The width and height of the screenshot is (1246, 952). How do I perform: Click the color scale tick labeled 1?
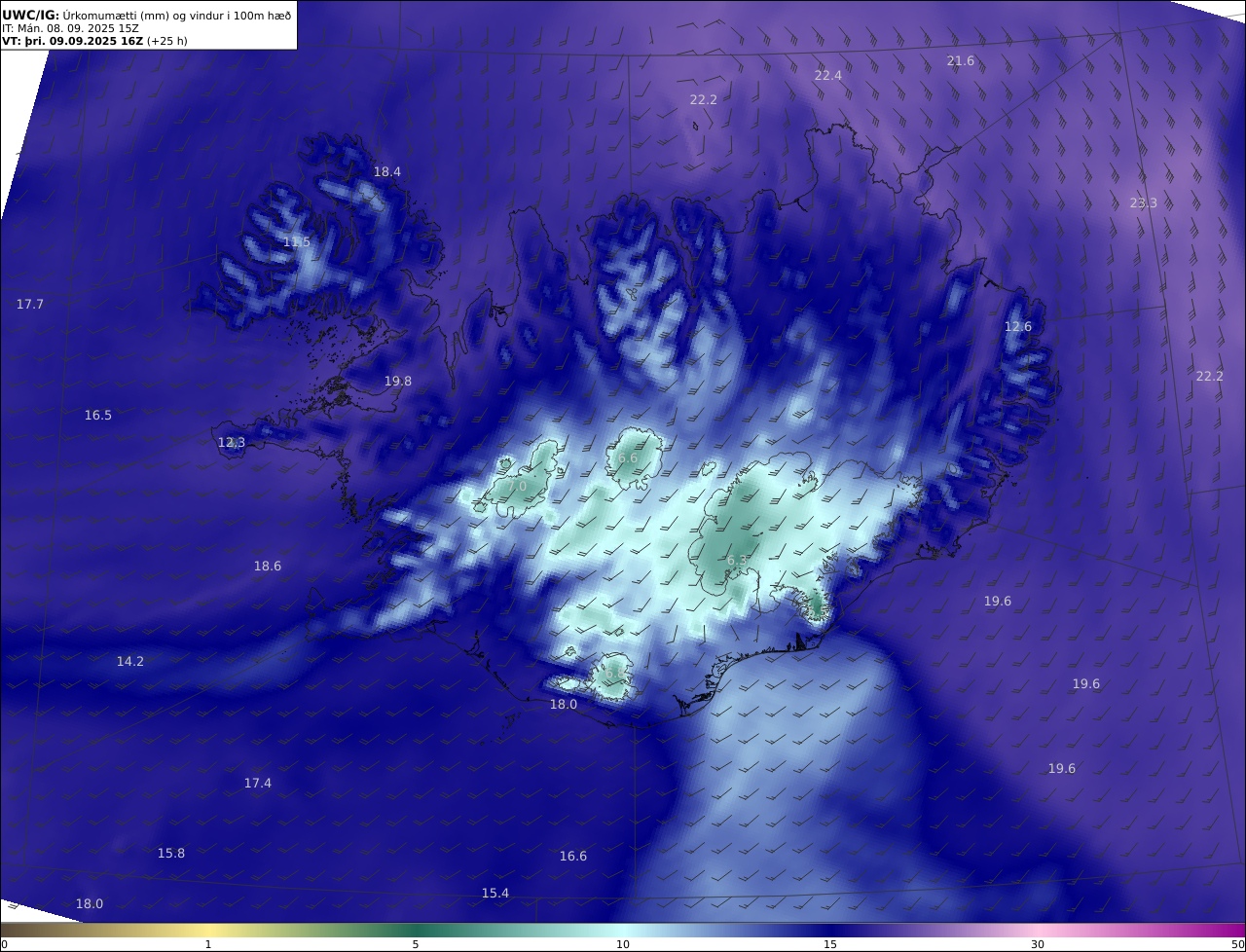point(208,944)
